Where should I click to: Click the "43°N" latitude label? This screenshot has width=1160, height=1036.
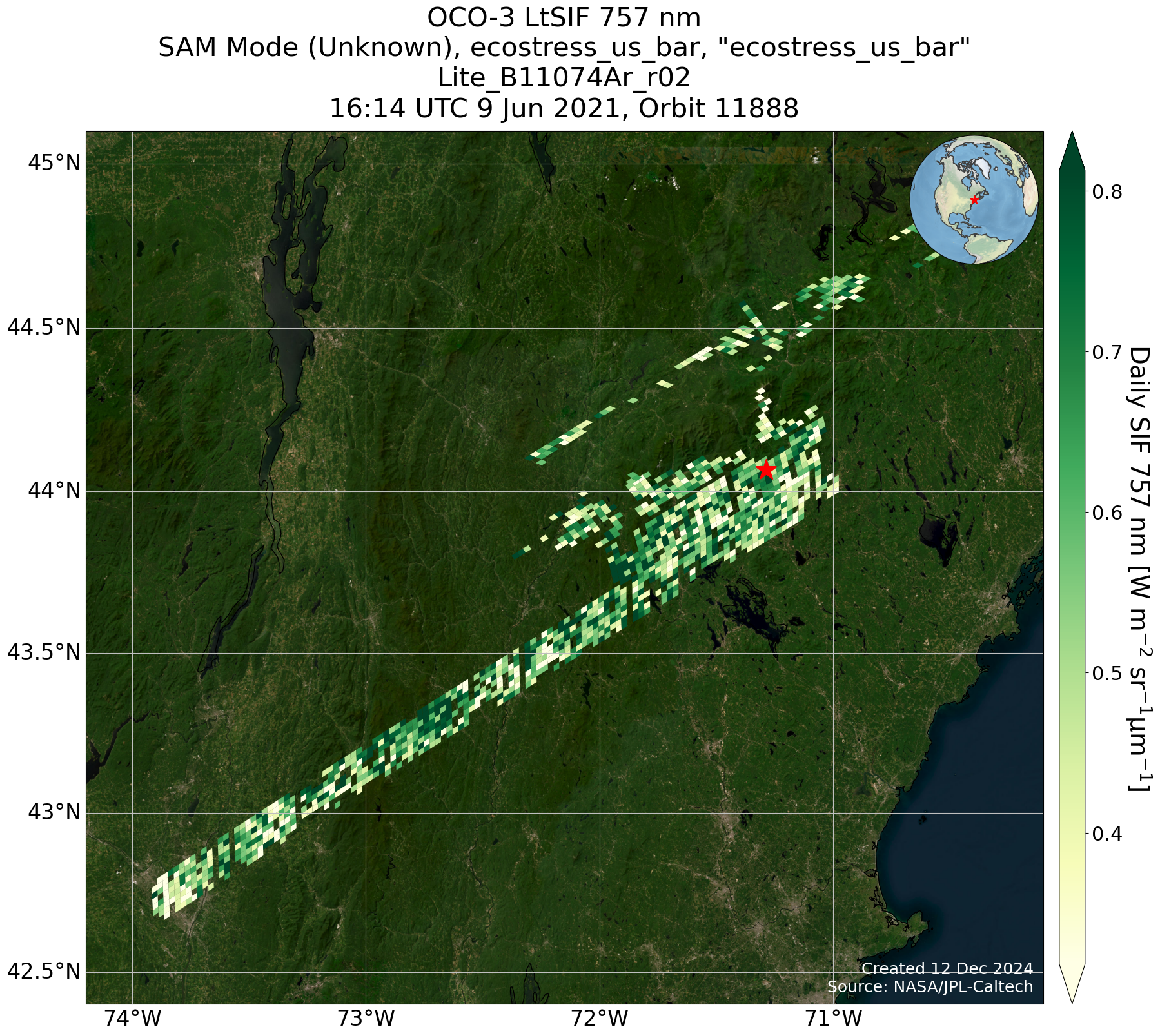(54, 813)
